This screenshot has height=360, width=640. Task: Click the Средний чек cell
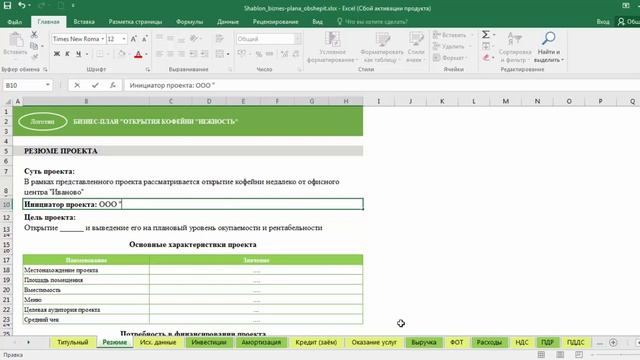tap(86, 319)
